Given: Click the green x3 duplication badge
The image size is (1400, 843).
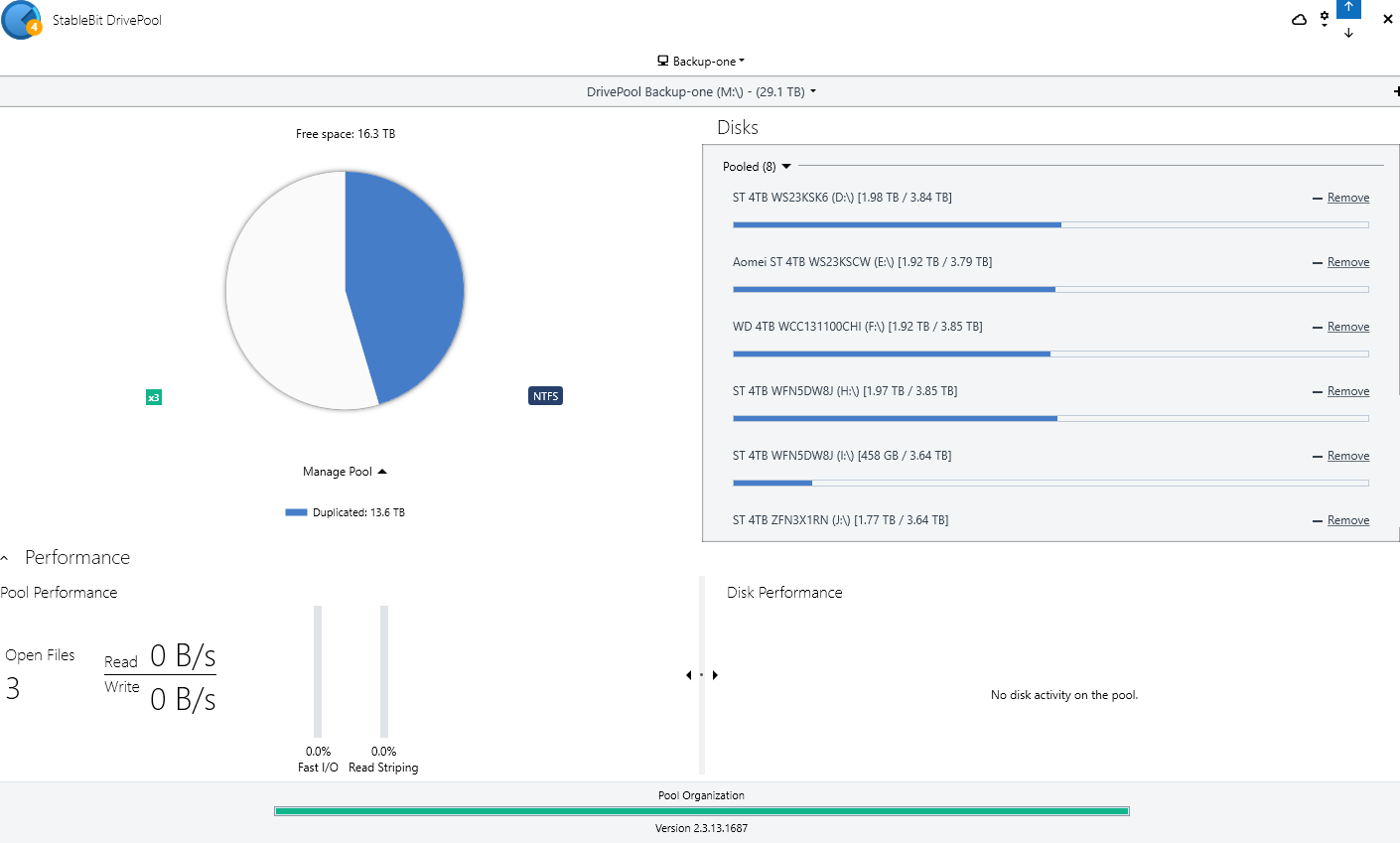Looking at the screenshot, I should coord(154,397).
